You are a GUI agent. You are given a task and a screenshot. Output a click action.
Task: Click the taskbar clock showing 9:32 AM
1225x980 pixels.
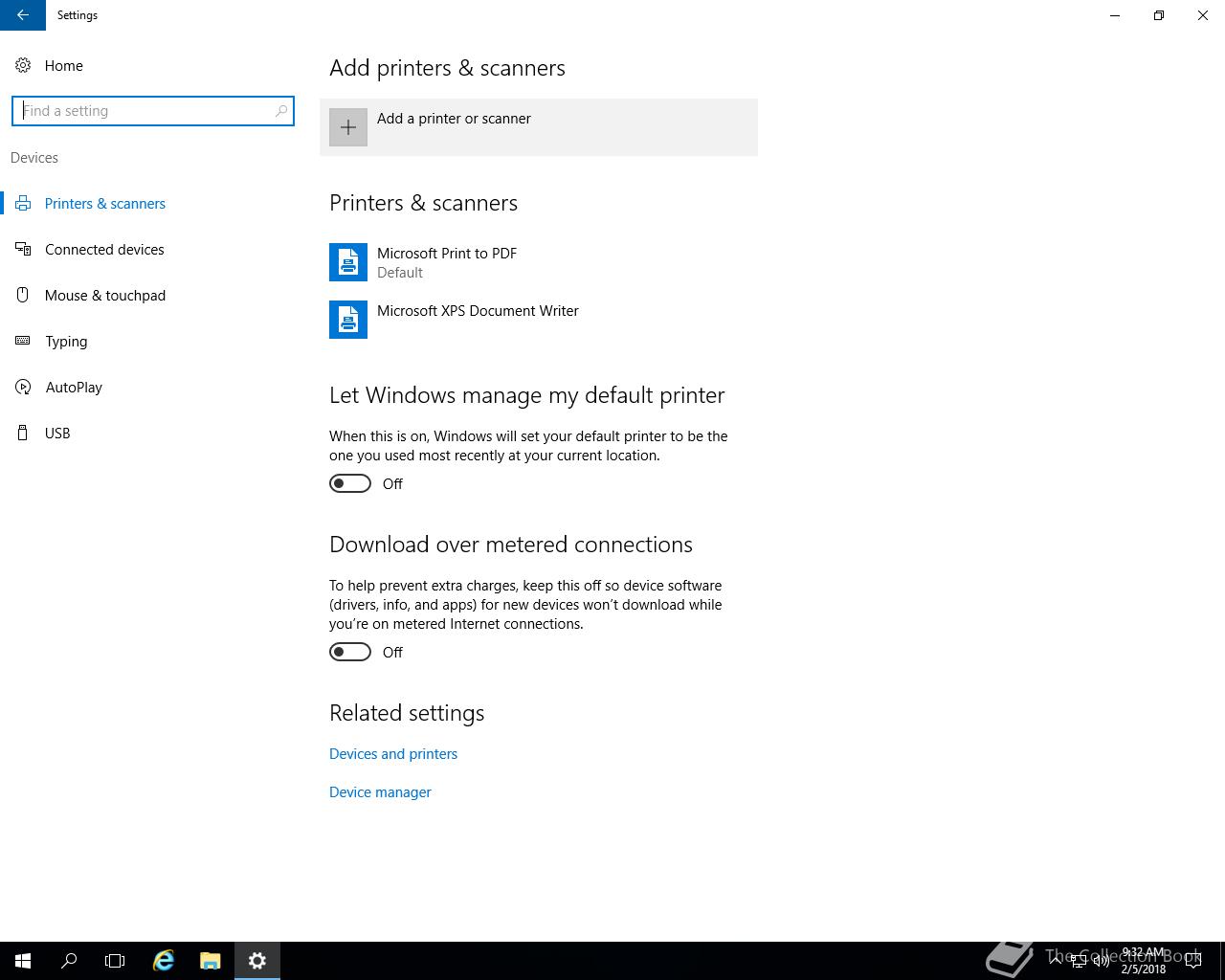tap(1143, 961)
